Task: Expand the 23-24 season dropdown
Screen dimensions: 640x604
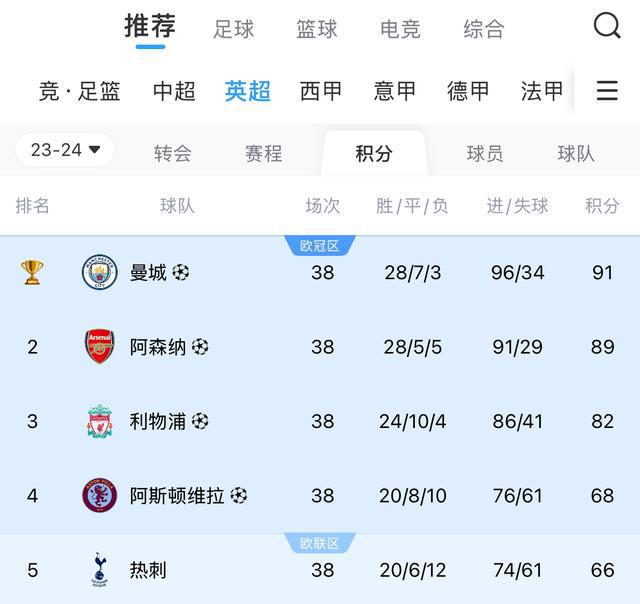Action: 65,150
